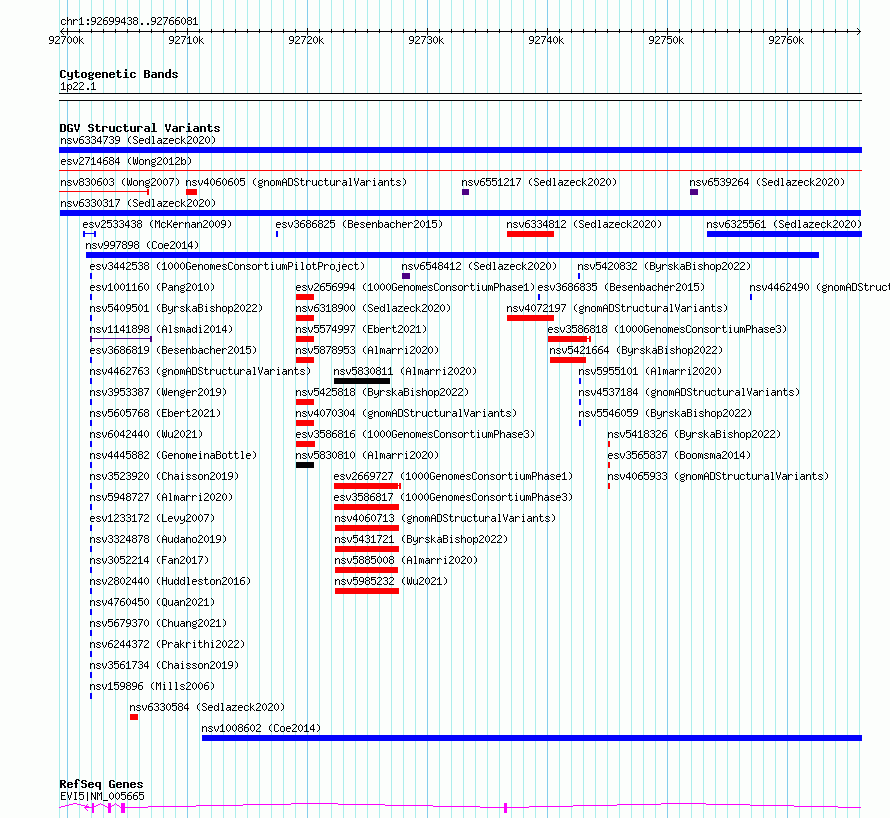Click the purple marker under nsv6539264
The image size is (890, 818).
(694, 192)
